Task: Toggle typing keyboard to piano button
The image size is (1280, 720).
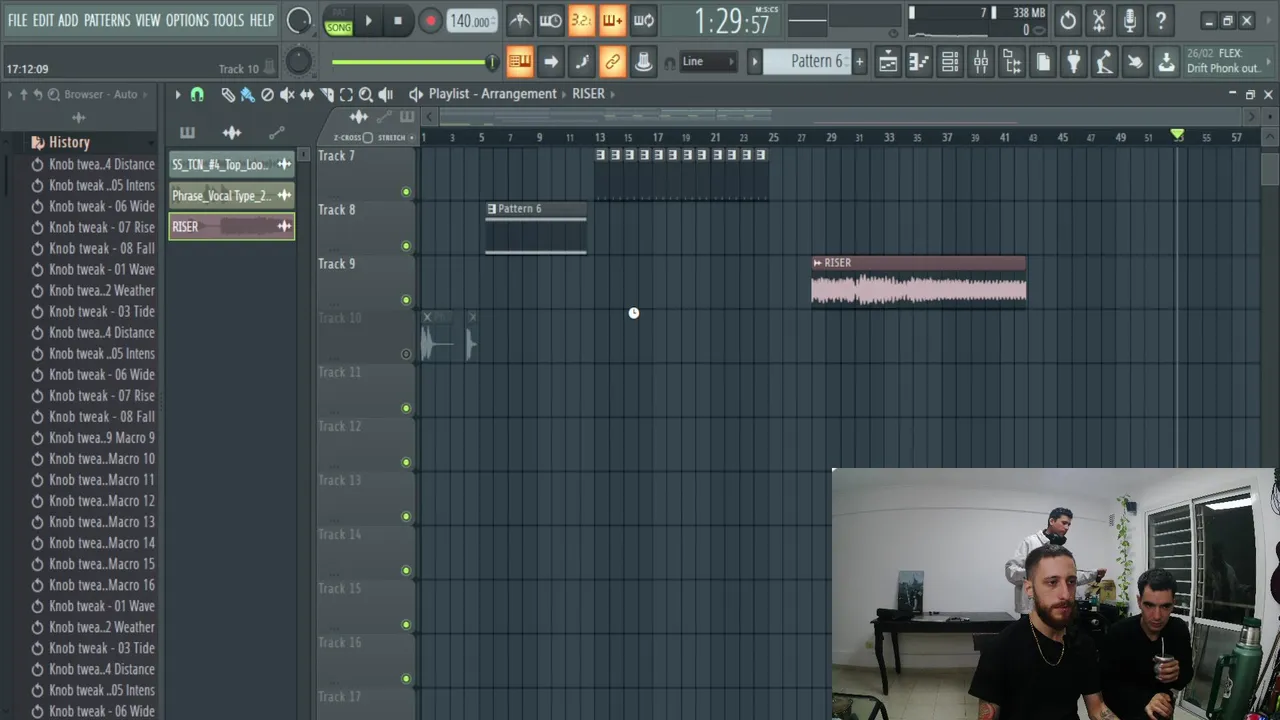Action: tap(519, 62)
